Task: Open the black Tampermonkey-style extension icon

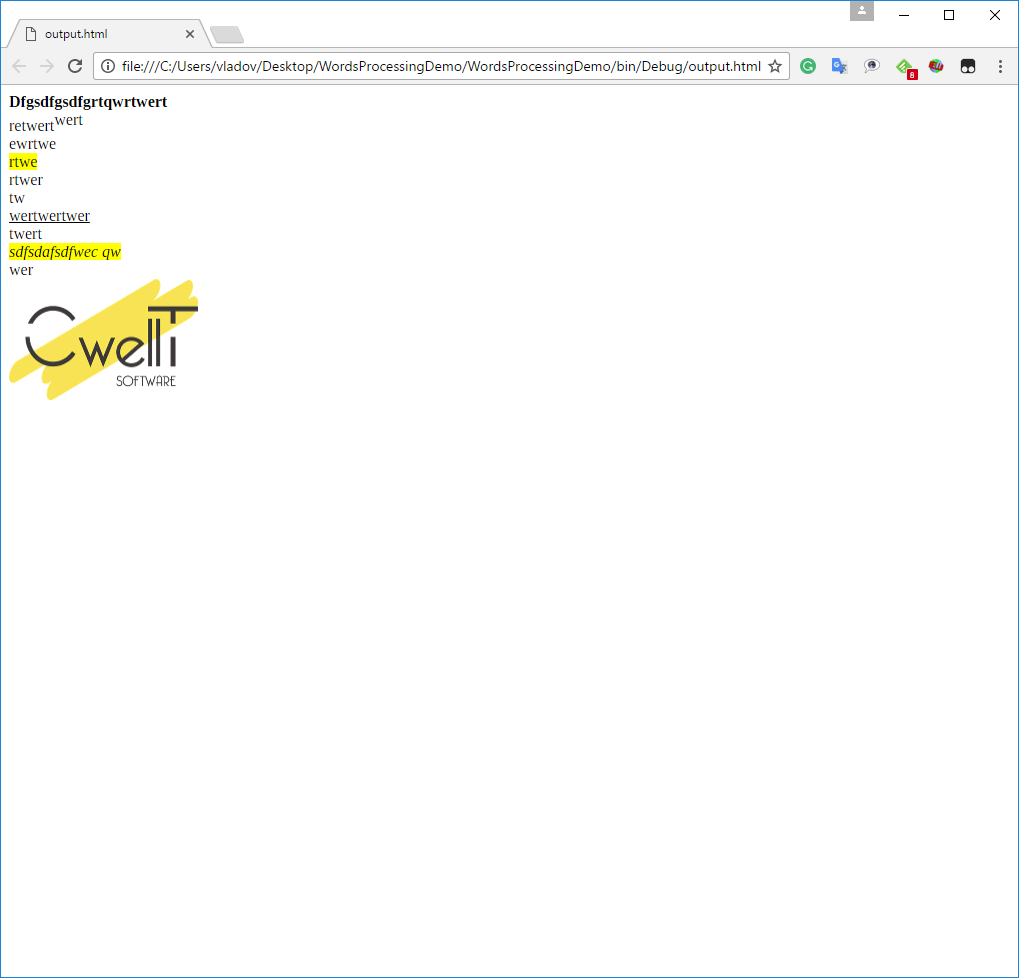Action: (x=968, y=66)
